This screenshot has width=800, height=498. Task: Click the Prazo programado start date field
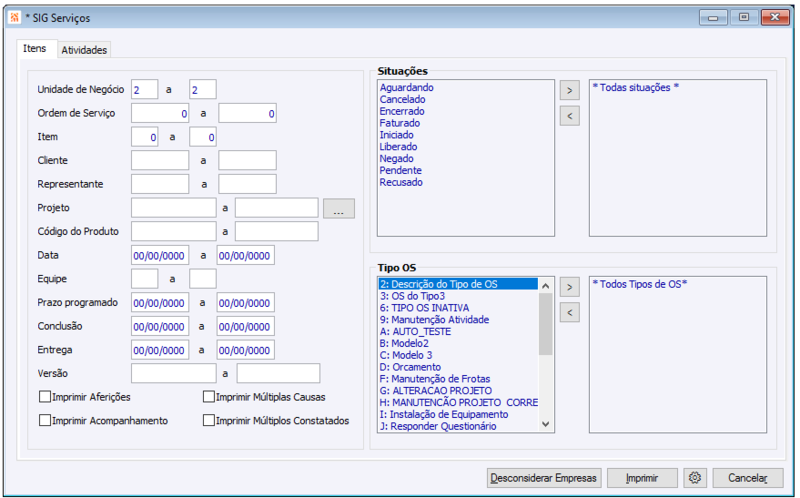click(x=160, y=303)
